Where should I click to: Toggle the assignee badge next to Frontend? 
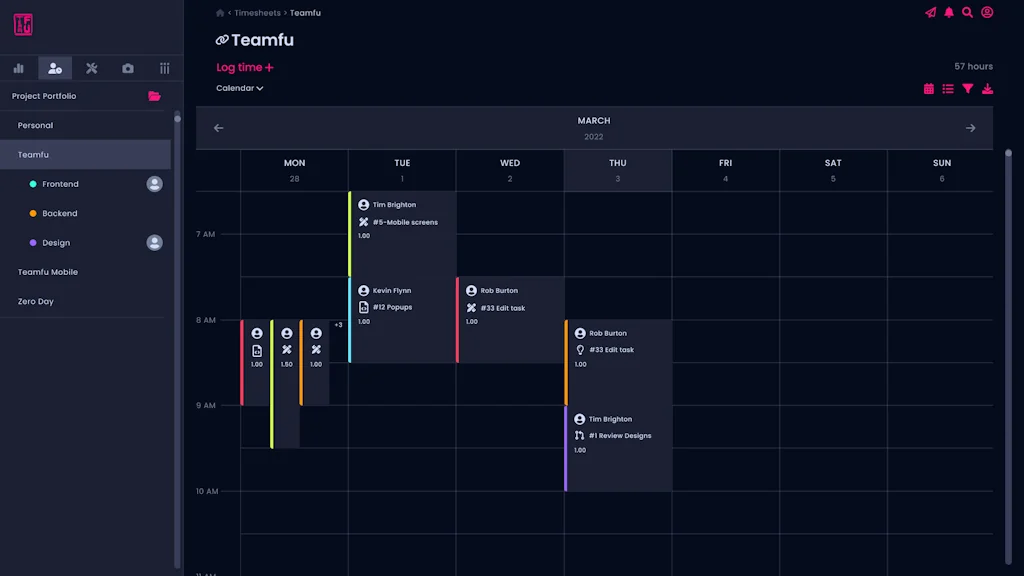point(154,184)
